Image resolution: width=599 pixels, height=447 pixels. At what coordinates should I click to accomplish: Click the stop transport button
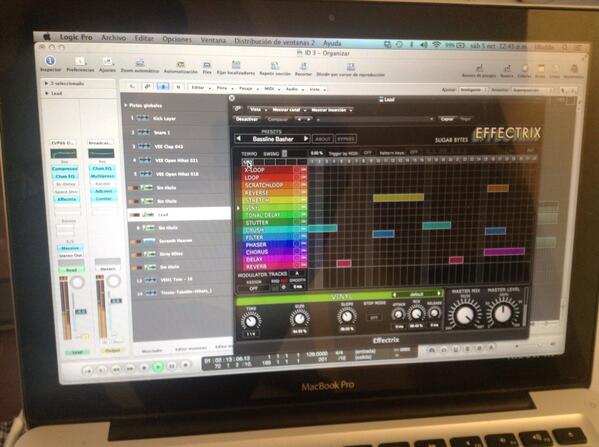[144, 368]
